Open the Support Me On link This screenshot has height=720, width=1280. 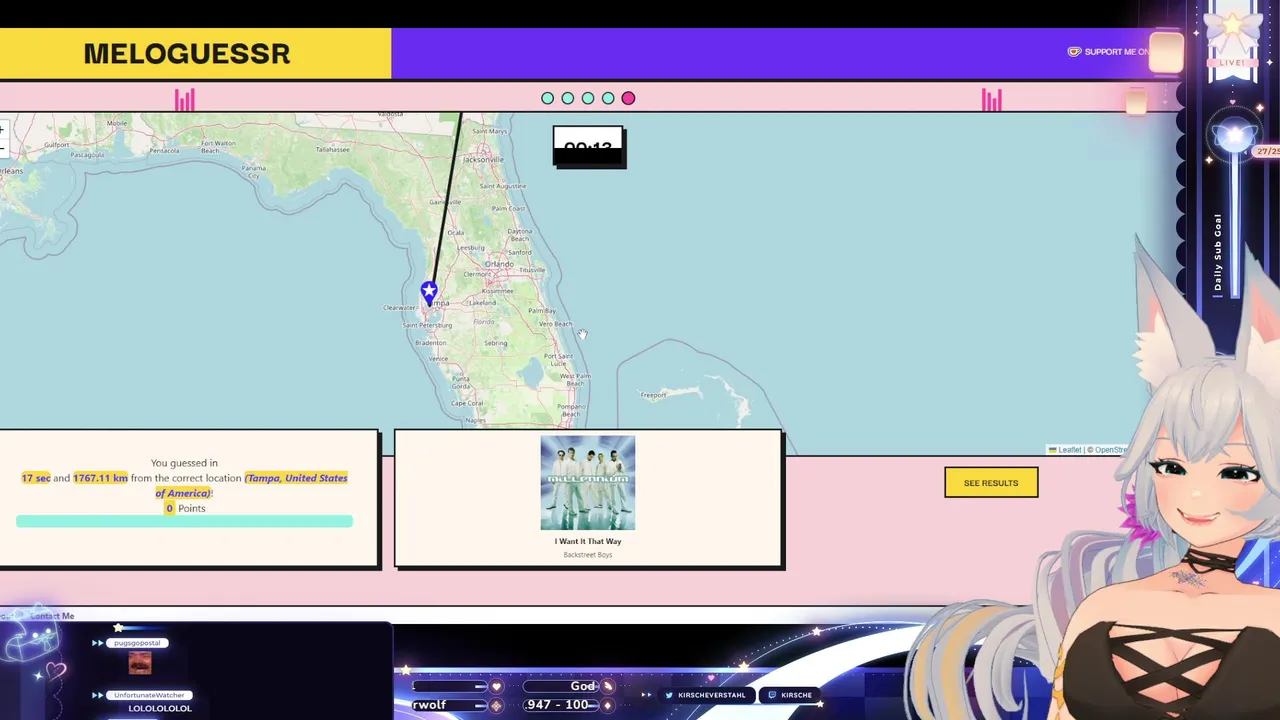point(1109,52)
